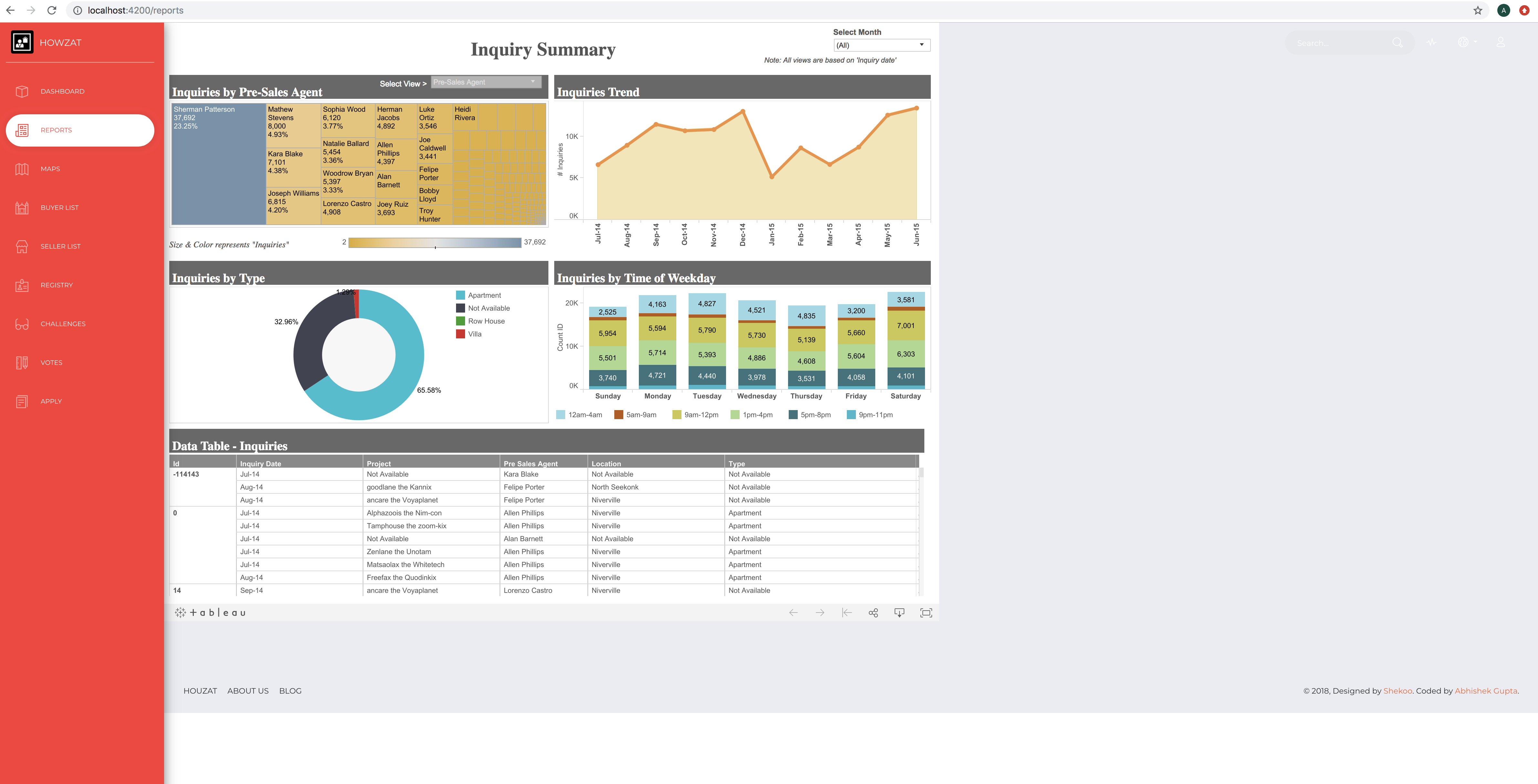The width and height of the screenshot is (1538, 784).
Task: Click the user profile icon
Action: point(1500,42)
